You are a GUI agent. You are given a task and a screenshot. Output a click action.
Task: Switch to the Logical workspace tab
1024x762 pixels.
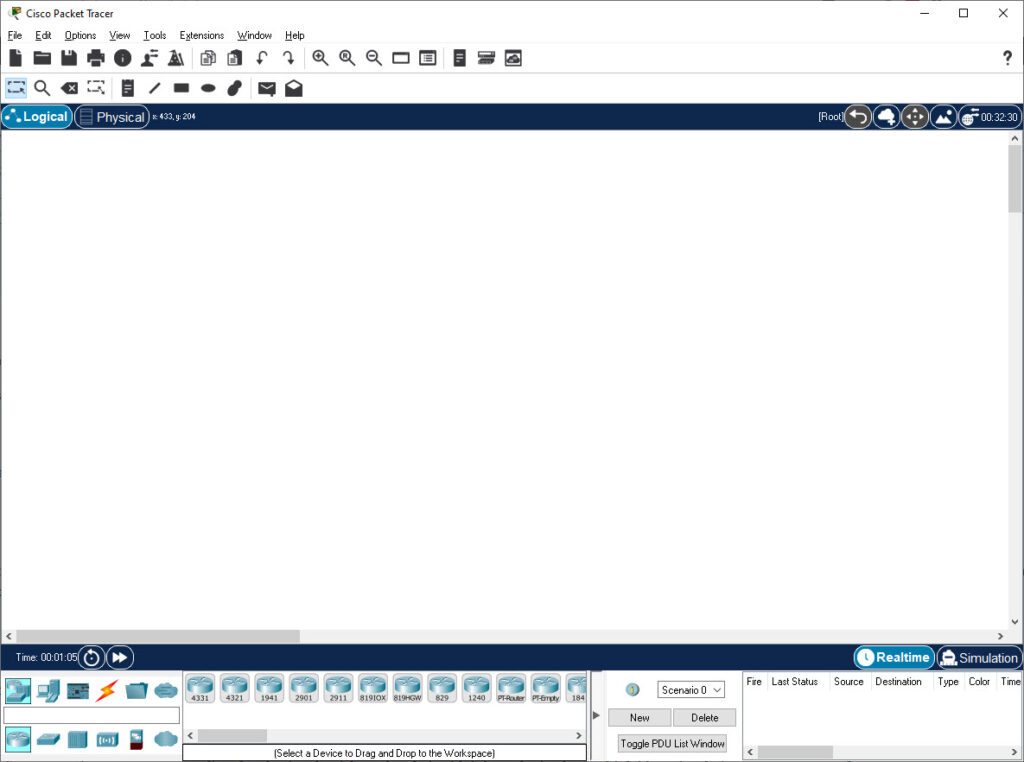(37, 117)
